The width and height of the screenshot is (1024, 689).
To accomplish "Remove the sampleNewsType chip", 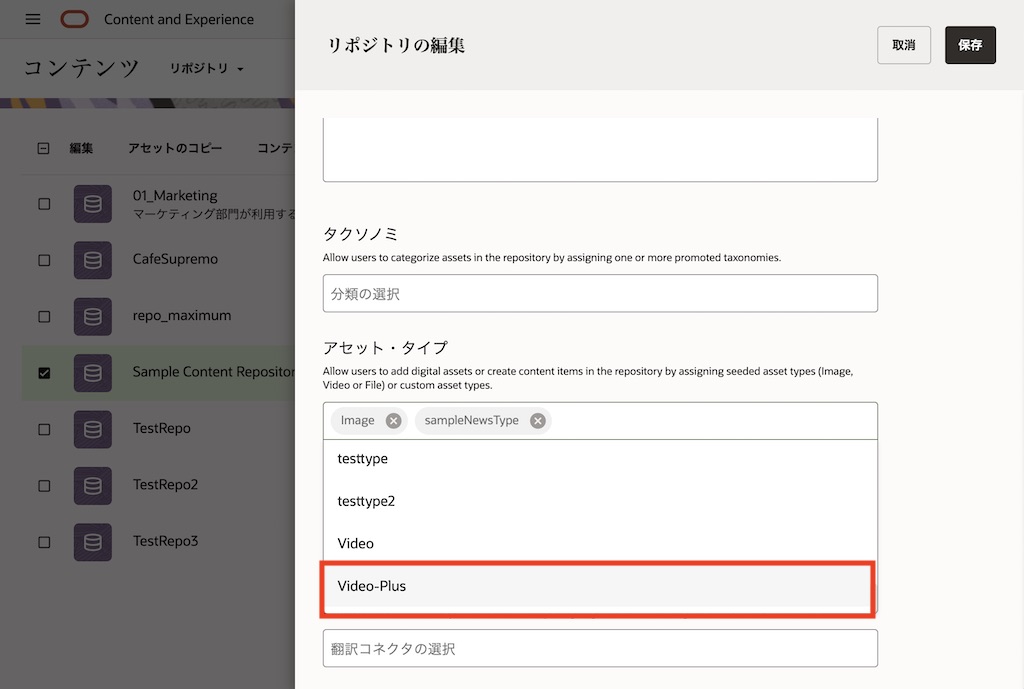I will [x=538, y=421].
